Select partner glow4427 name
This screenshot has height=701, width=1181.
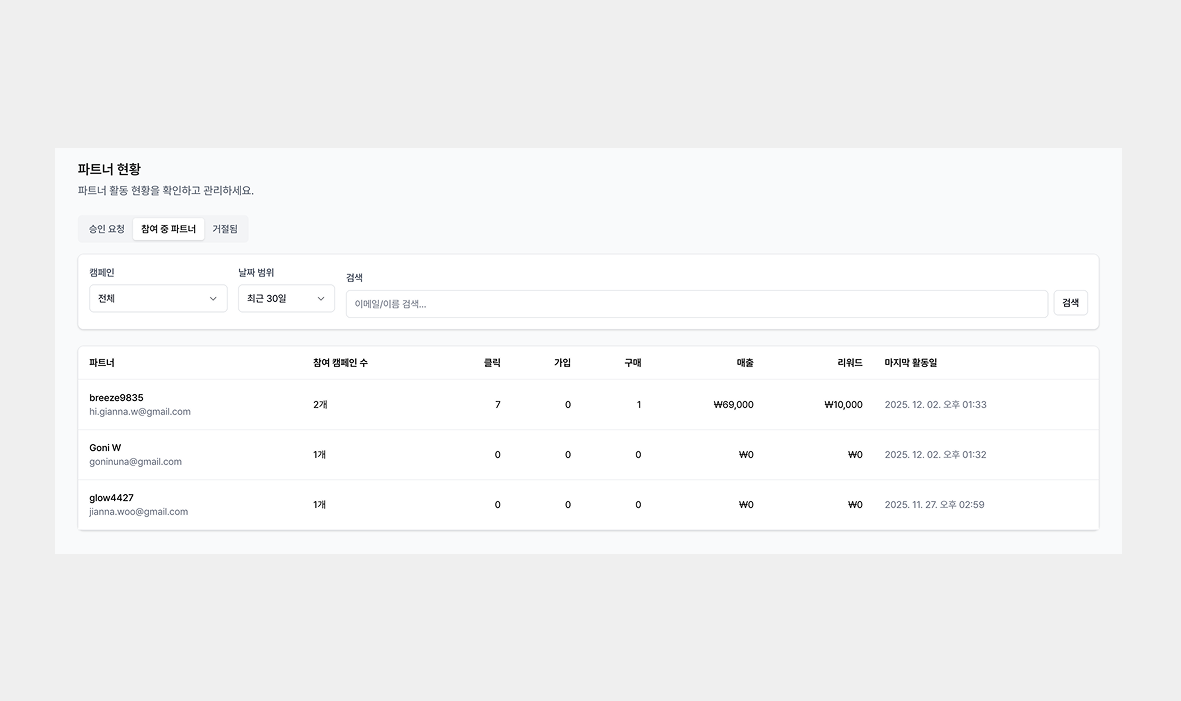(111, 498)
